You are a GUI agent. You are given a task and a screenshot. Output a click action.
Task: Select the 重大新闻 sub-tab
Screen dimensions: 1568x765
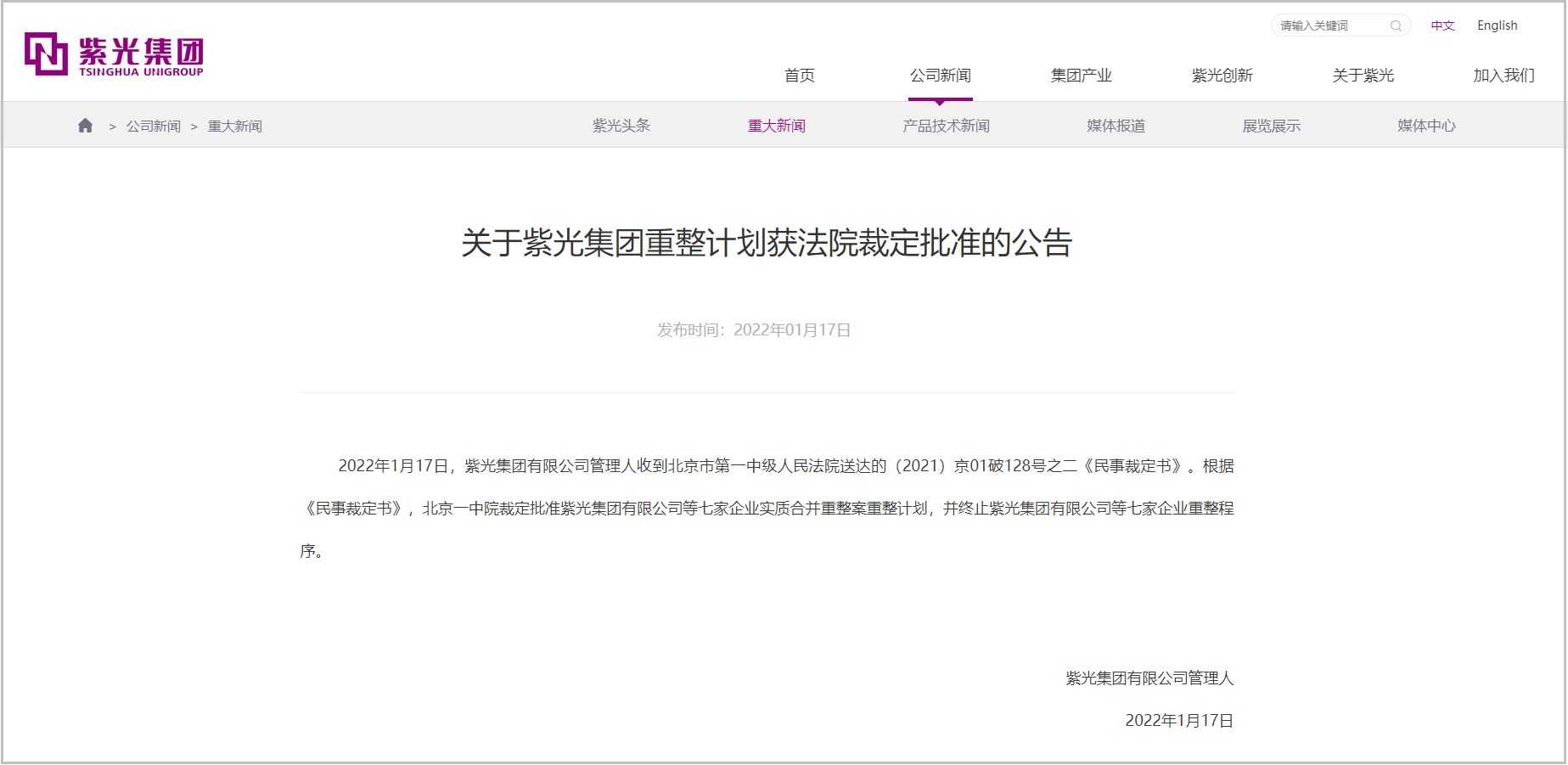coord(777,126)
